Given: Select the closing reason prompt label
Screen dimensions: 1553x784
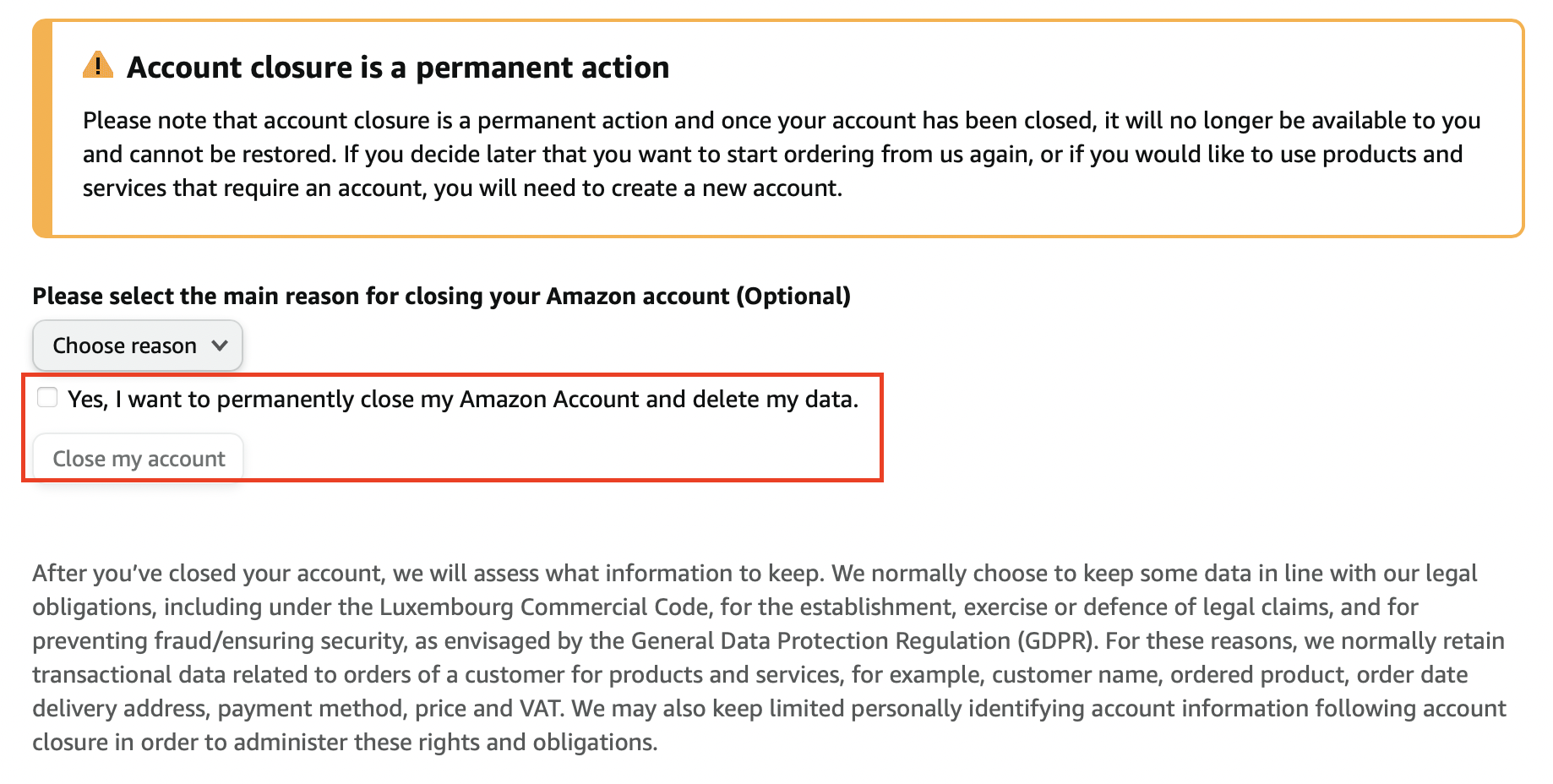Looking at the screenshot, I should tap(440, 296).
